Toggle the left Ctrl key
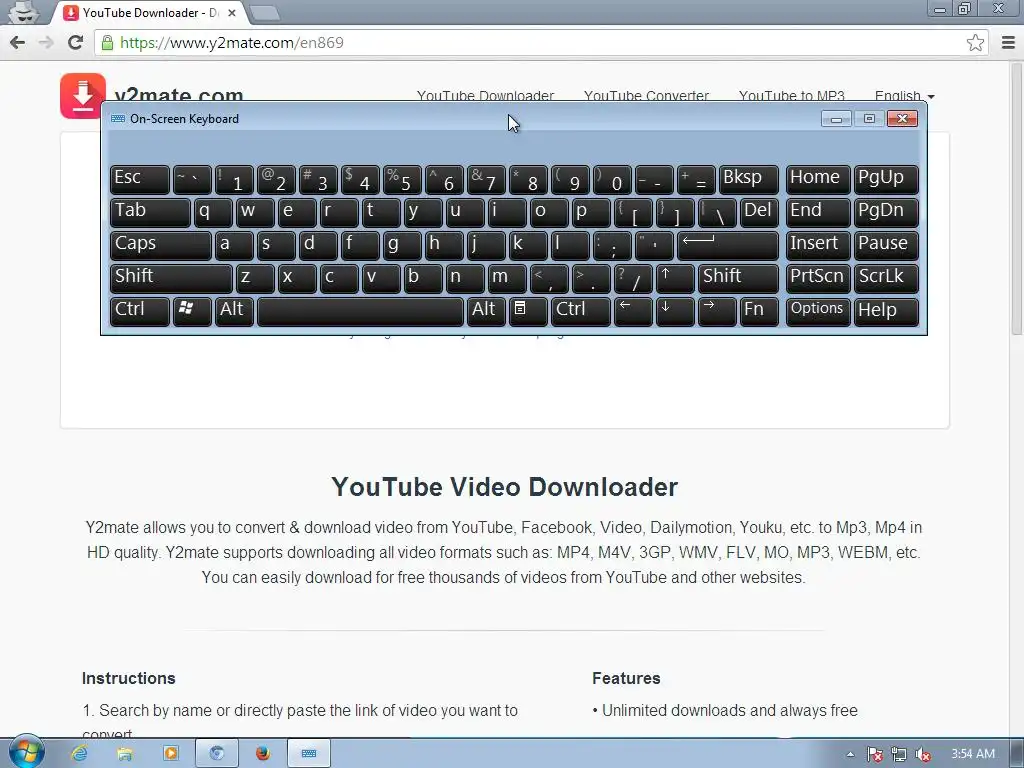1024x768 pixels. point(140,311)
